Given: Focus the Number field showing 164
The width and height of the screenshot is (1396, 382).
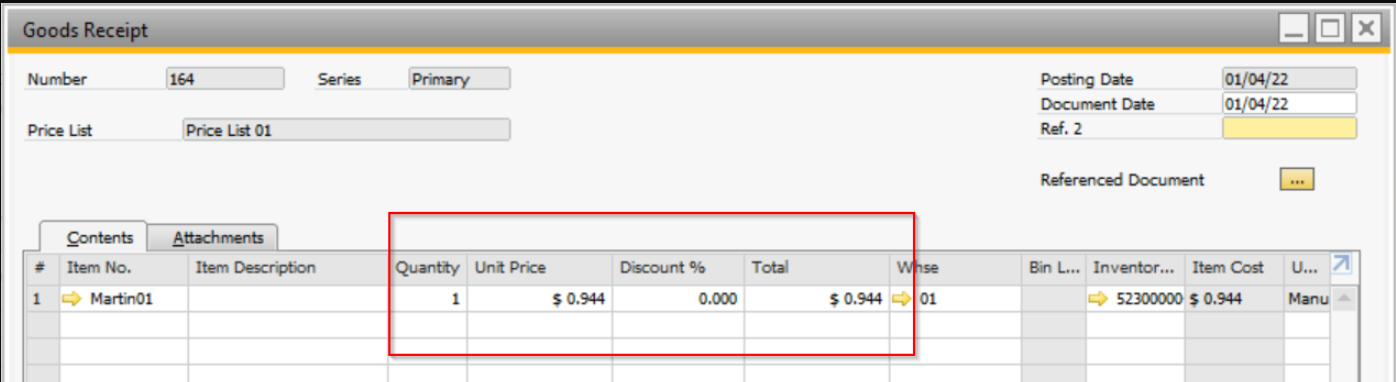Looking at the screenshot, I should (x=225, y=79).
